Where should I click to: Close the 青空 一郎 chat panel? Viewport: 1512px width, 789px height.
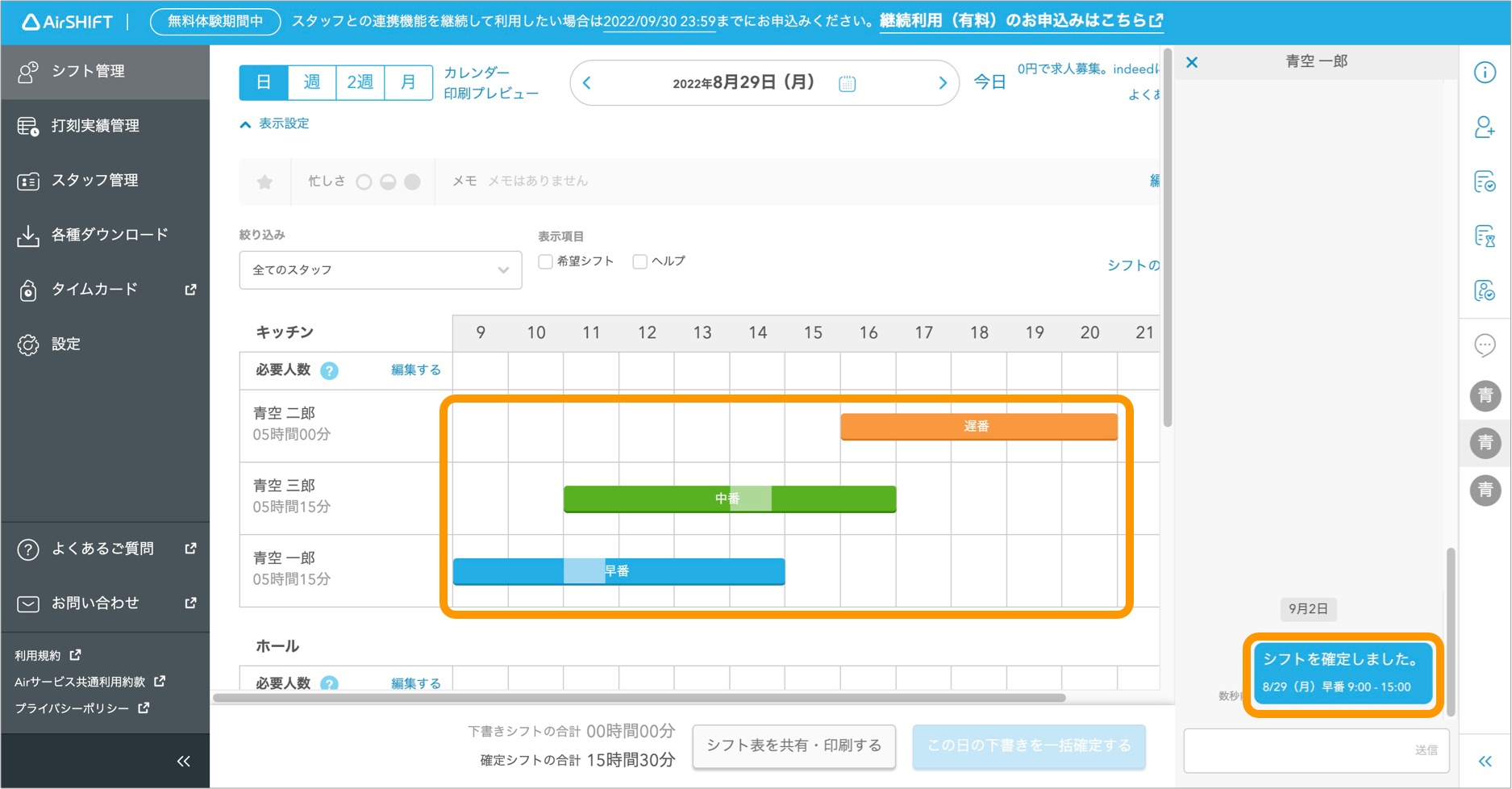1192,62
